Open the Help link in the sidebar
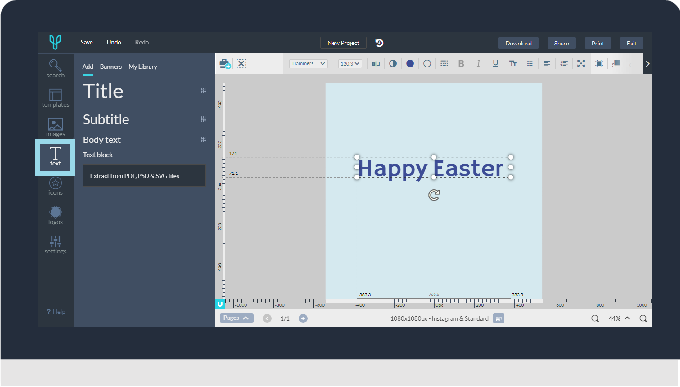 click(56, 312)
